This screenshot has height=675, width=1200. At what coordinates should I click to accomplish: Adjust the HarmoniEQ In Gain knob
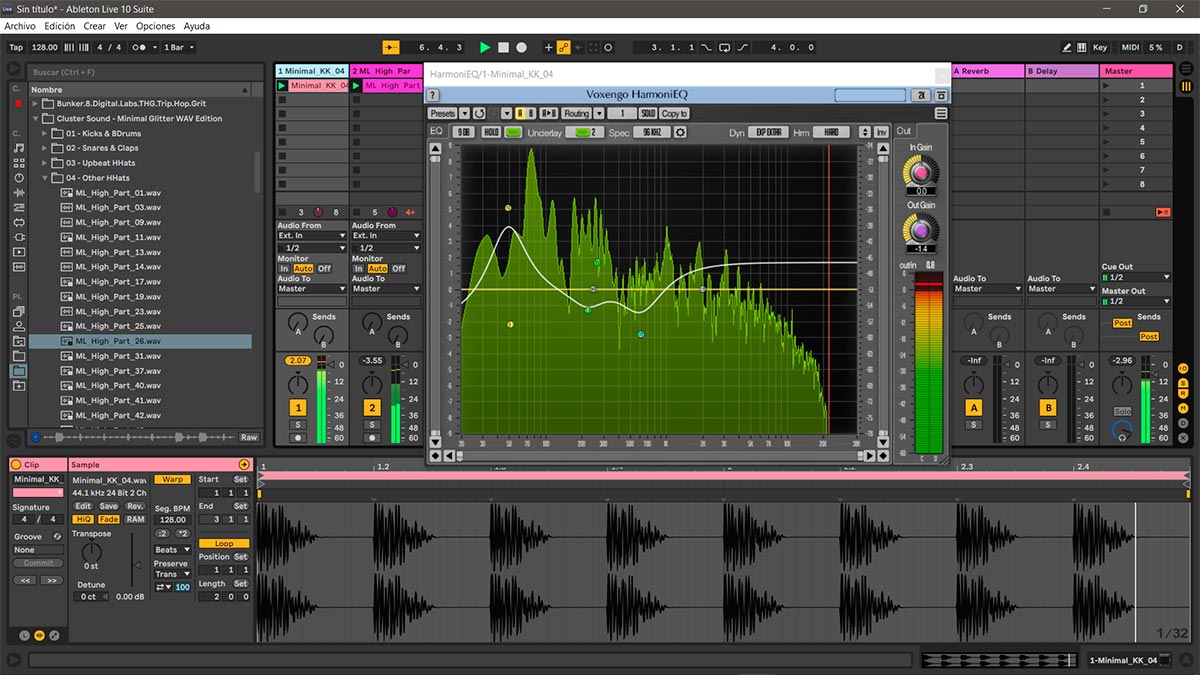[920, 172]
